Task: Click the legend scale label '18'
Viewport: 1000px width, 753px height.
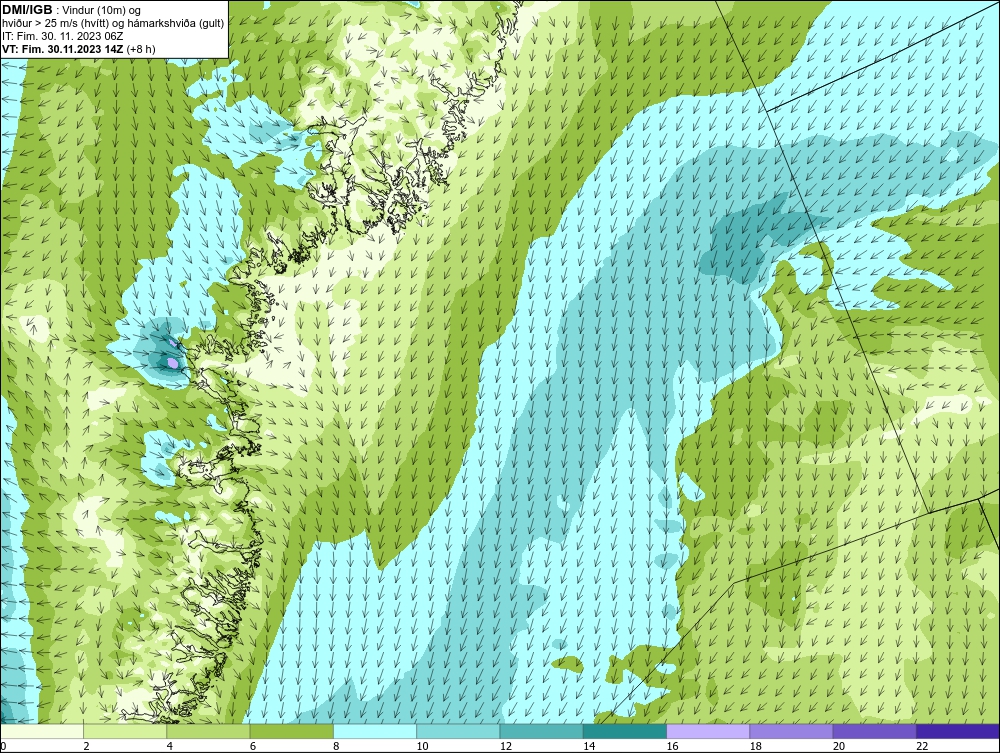Action: (x=756, y=747)
